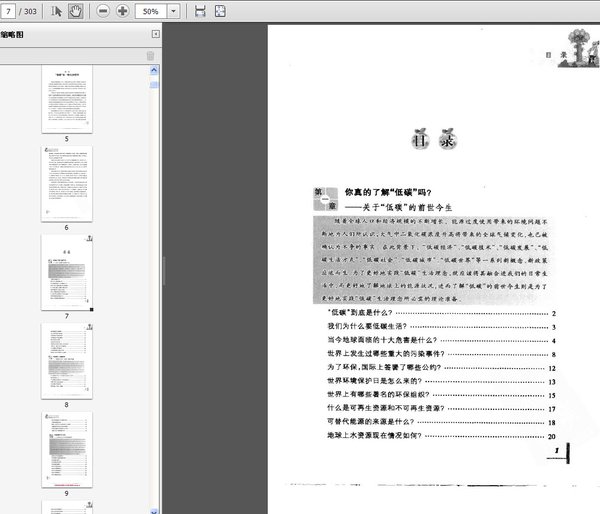Click the 50% zoom value field
The height and width of the screenshot is (514, 600).
[x=151, y=11]
